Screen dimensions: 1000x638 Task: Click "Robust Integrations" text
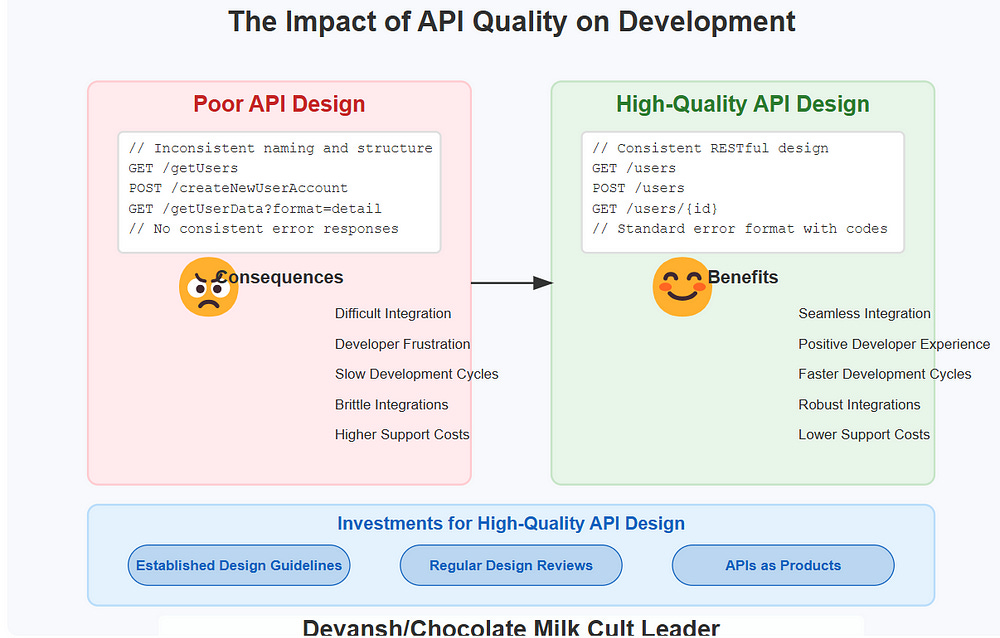click(859, 405)
